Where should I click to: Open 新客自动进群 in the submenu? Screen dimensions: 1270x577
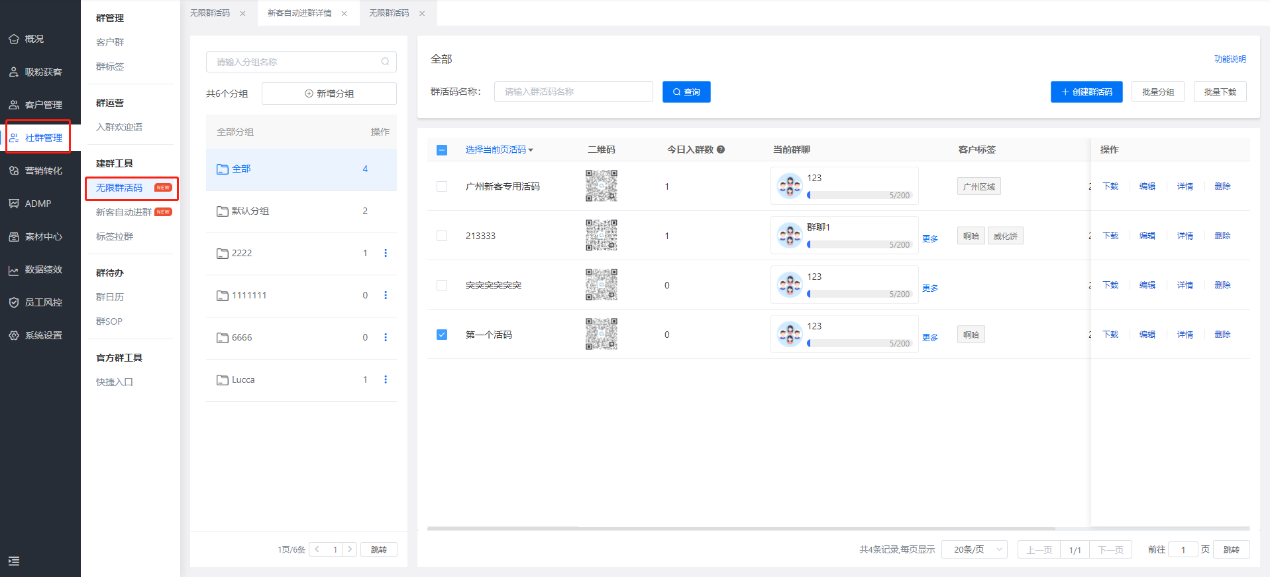[123, 212]
